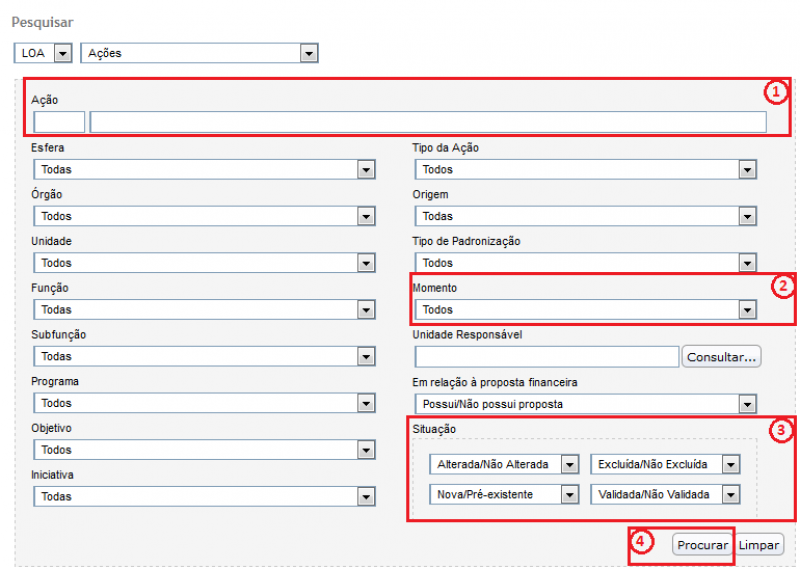Screen dimensions: 800x569
Task: Open the Esfera dropdown
Action: click(x=204, y=170)
